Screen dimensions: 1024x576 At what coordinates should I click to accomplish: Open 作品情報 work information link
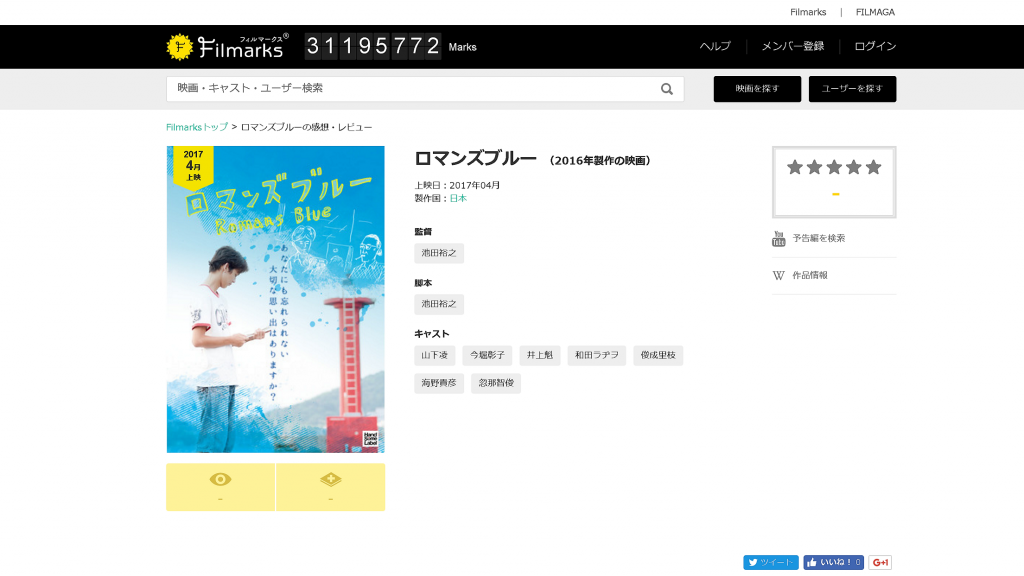(x=810, y=276)
